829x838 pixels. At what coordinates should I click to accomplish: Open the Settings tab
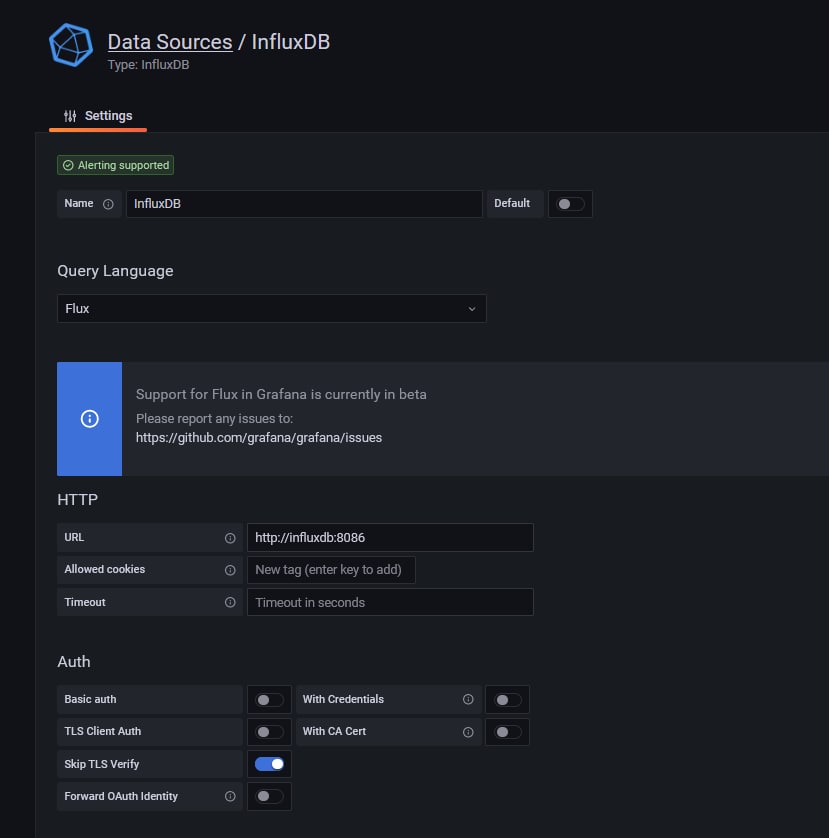98,116
